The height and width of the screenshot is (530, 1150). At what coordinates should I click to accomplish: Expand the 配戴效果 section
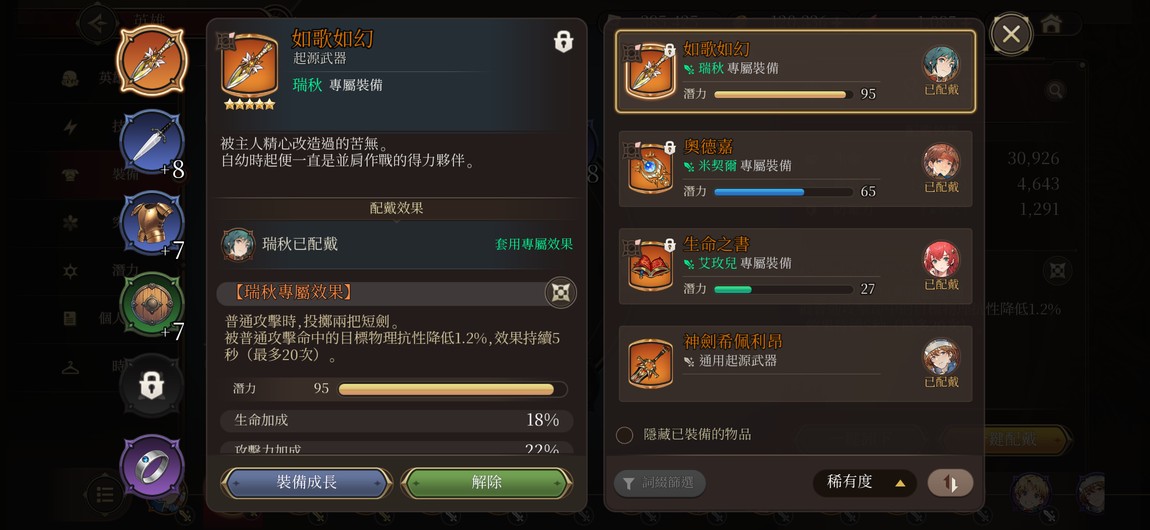point(396,209)
